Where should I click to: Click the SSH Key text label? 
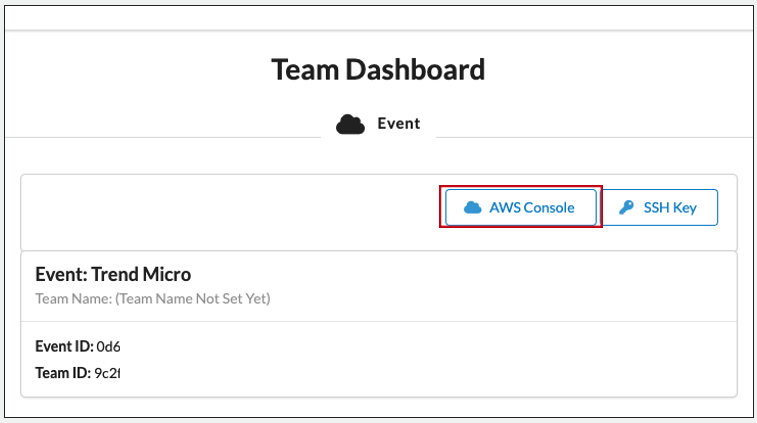pos(670,208)
